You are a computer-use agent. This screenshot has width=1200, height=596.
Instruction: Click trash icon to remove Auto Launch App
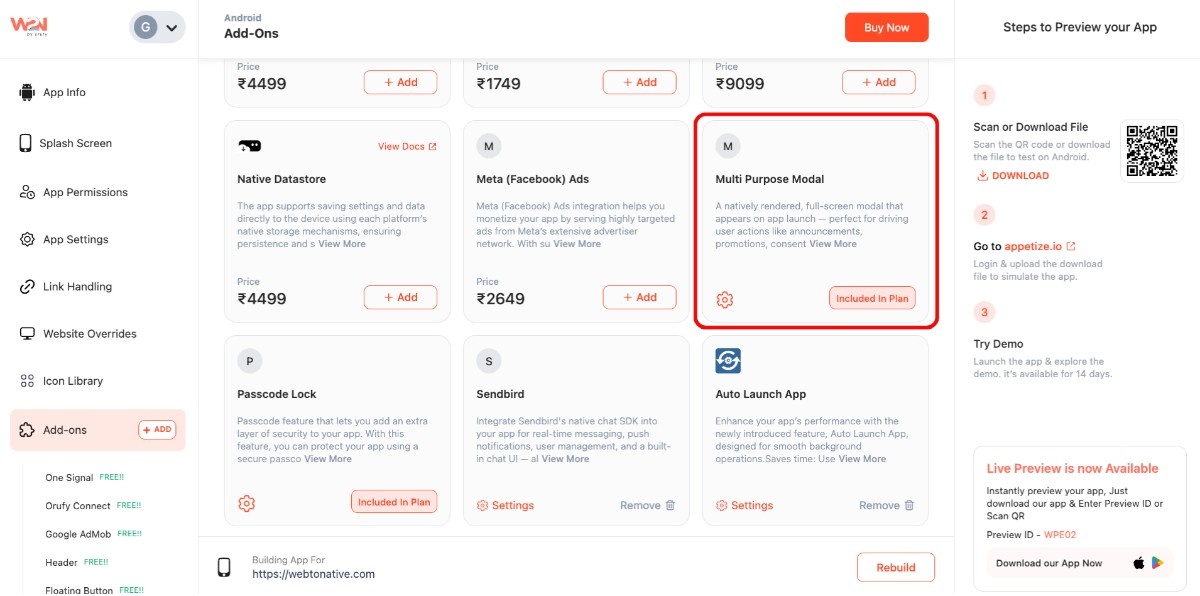[909, 506]
